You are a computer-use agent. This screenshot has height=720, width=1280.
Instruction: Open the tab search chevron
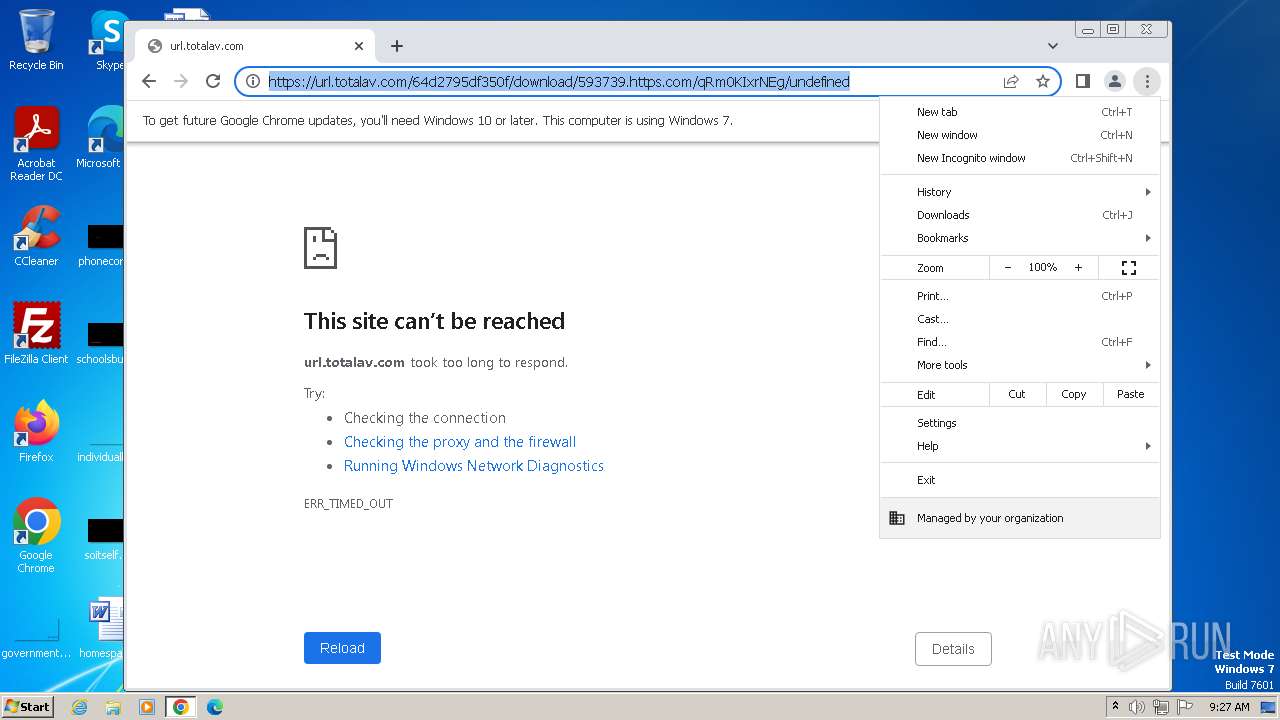coord(1053,46)
